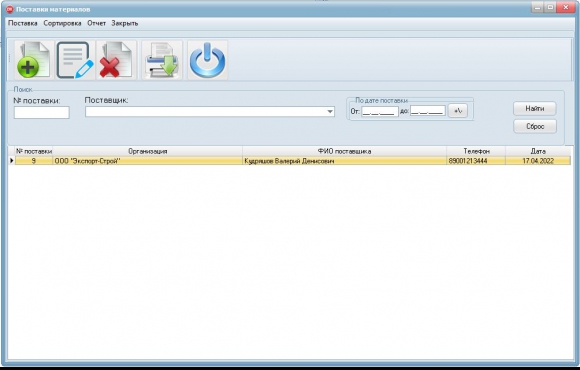Viewport: 580px width, 370px height.
Task: Select the ООО "Экспорт-Строй" row
Action: pos(293,161)
